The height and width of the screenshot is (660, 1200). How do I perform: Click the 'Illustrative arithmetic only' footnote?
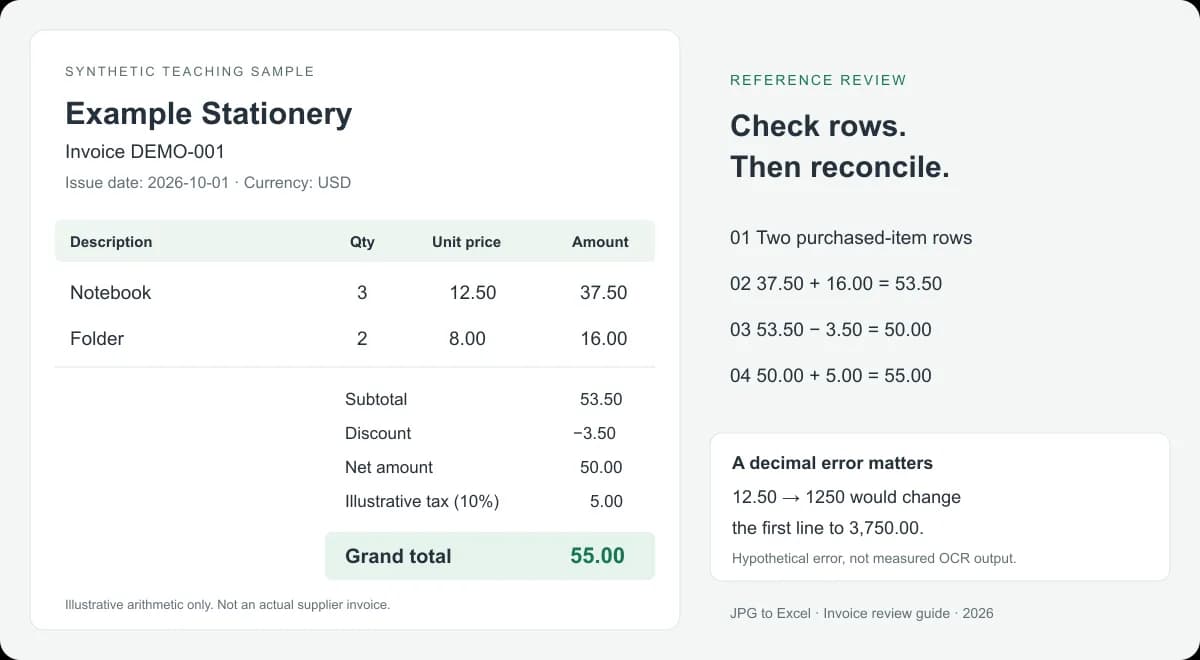point(227,605)
